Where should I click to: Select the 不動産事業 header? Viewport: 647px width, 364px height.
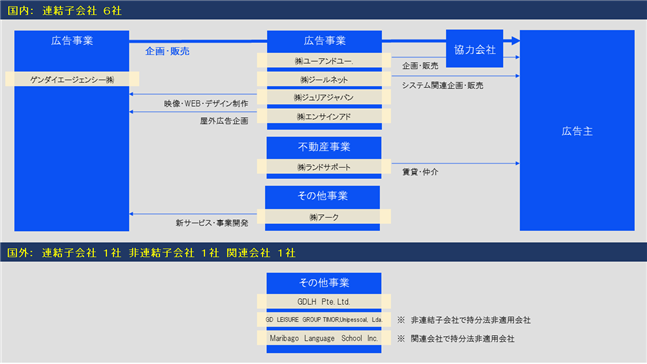(324, 147)
